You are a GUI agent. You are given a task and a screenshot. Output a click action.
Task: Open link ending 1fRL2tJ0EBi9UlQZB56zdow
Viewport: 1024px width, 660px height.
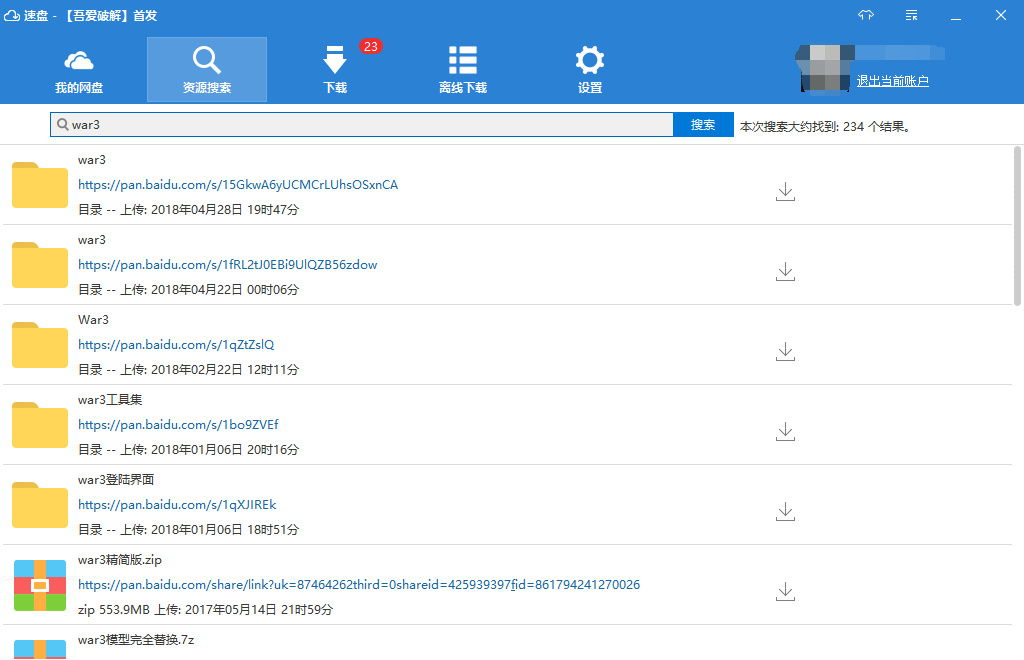[x=227, y=265]
